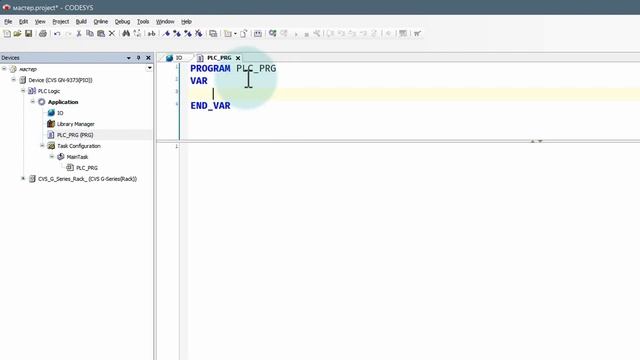Close the PLC_PRG tab
This screenshot has height=360, width=640.
pos(238,58)
